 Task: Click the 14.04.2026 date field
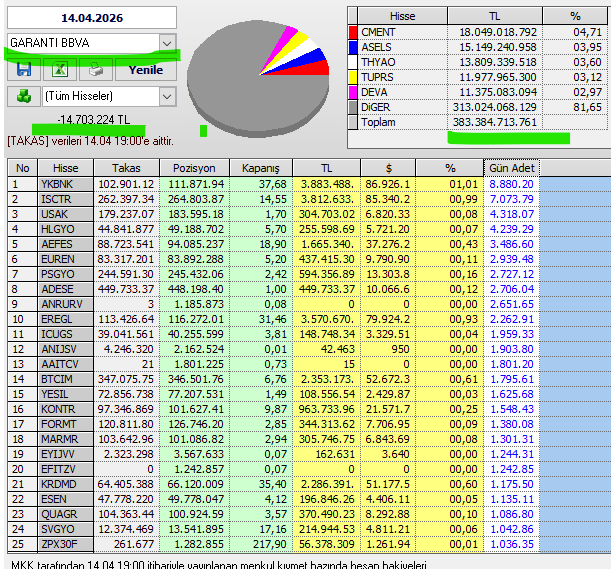pyautogui.click(x=92, y=18)
